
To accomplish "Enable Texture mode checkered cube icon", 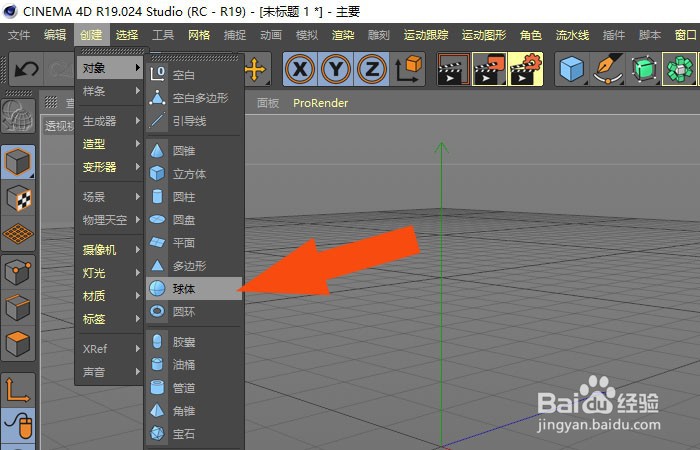I will [x=18, y=198].
